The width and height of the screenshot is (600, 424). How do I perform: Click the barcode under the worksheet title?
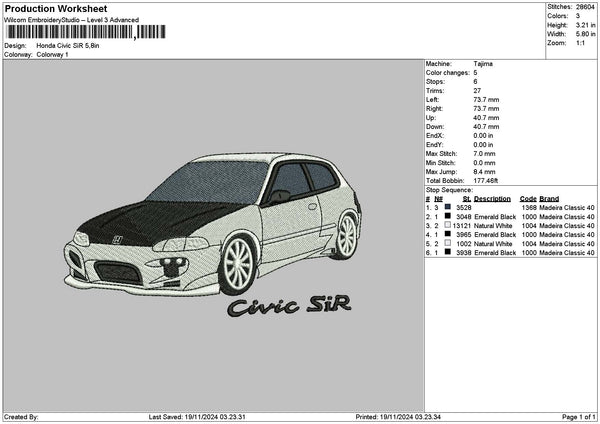86,32
